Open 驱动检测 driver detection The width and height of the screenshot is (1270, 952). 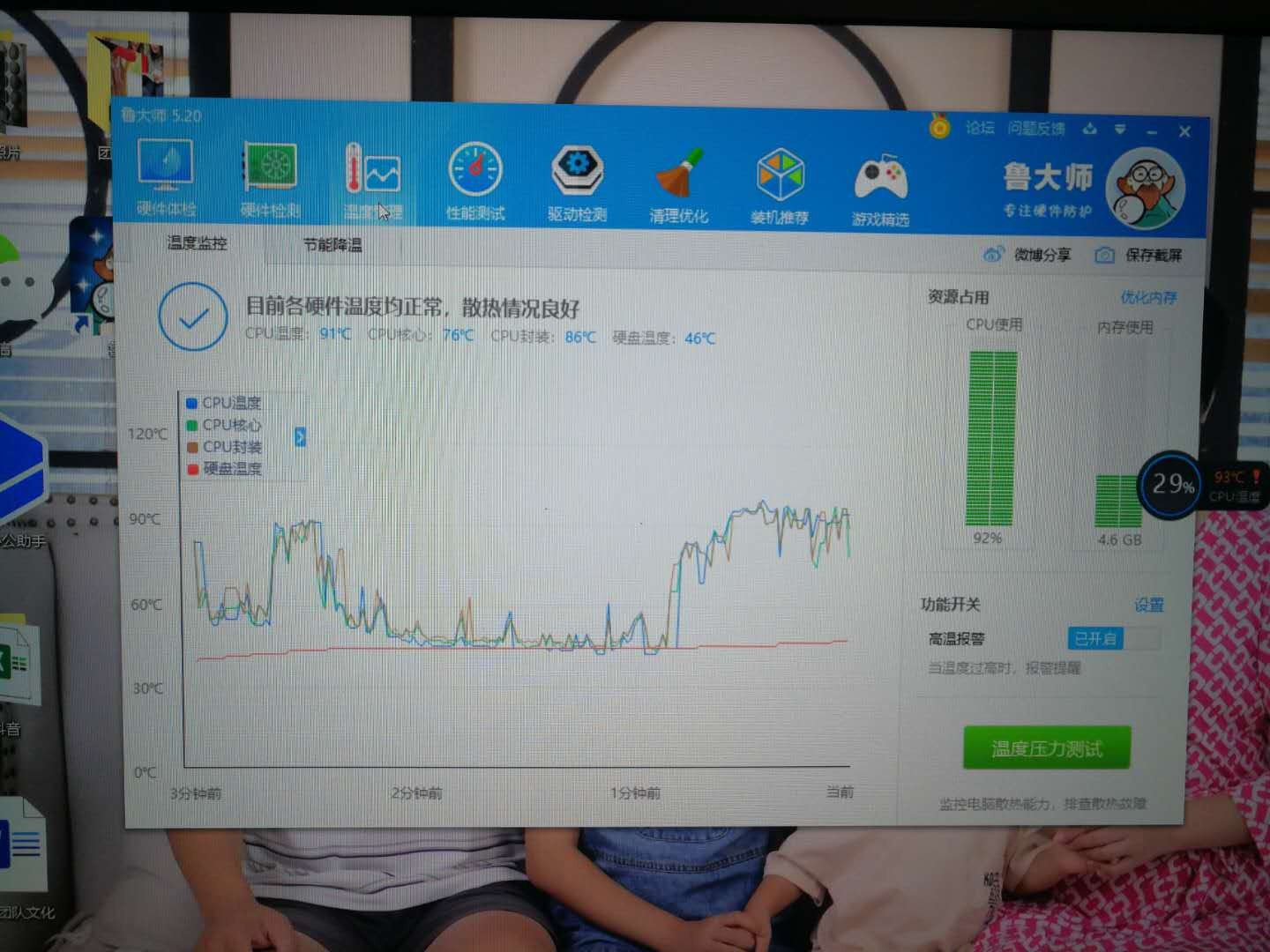pyautogui.click(x=577, y=182)
